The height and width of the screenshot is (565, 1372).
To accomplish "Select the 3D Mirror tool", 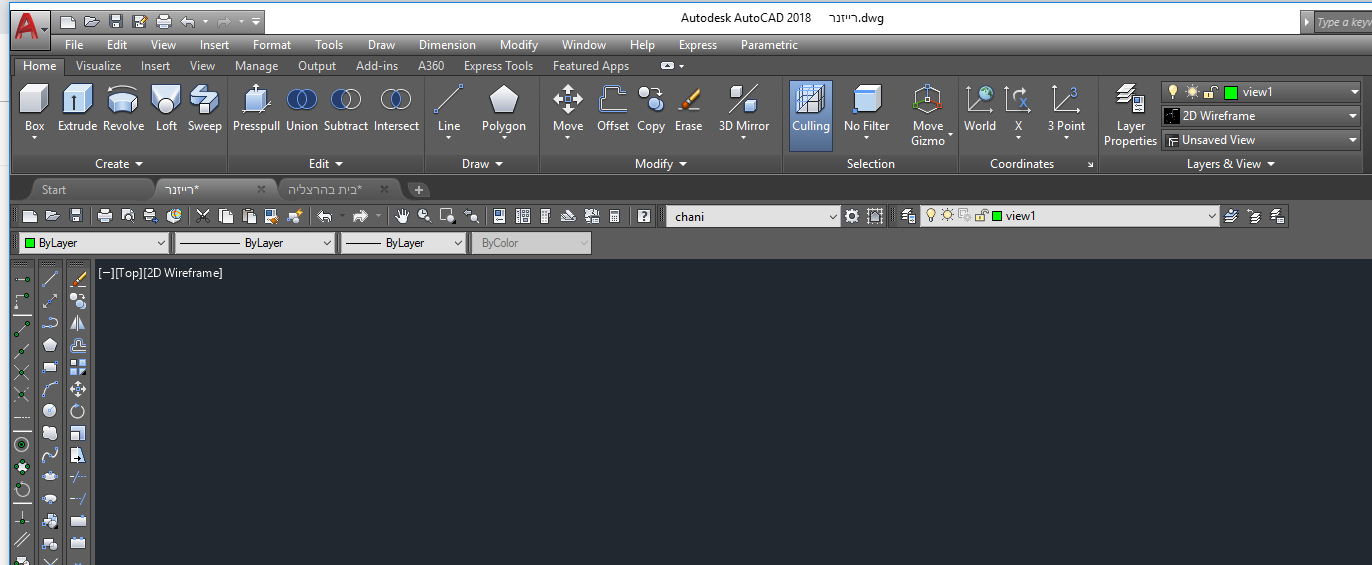I will coord(744,108).
